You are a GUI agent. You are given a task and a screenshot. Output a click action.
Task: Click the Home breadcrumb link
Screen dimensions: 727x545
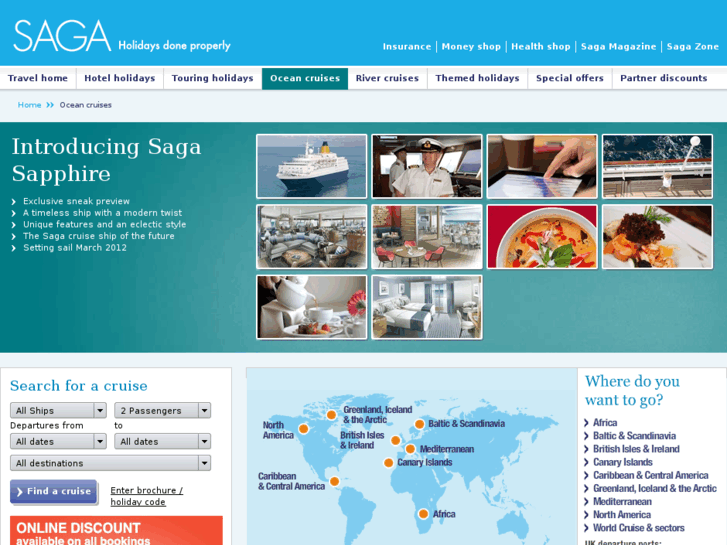[29, 105]
